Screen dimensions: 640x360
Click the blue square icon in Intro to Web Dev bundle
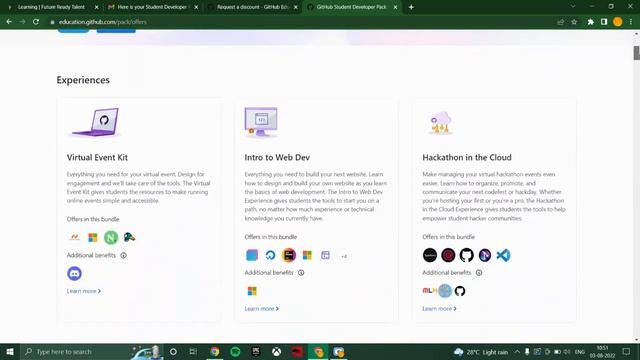click(x=252, y=255)
